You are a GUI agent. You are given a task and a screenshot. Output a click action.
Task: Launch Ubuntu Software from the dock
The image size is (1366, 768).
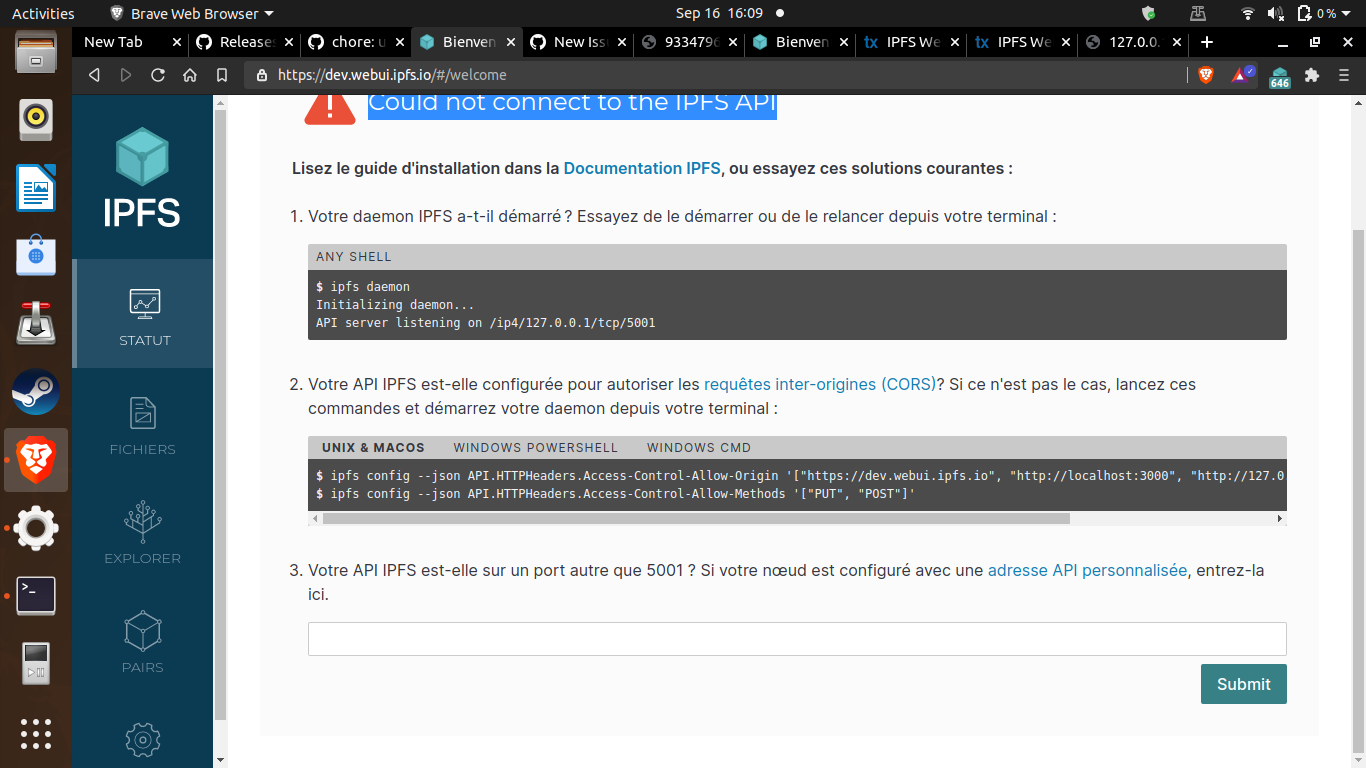36,255
